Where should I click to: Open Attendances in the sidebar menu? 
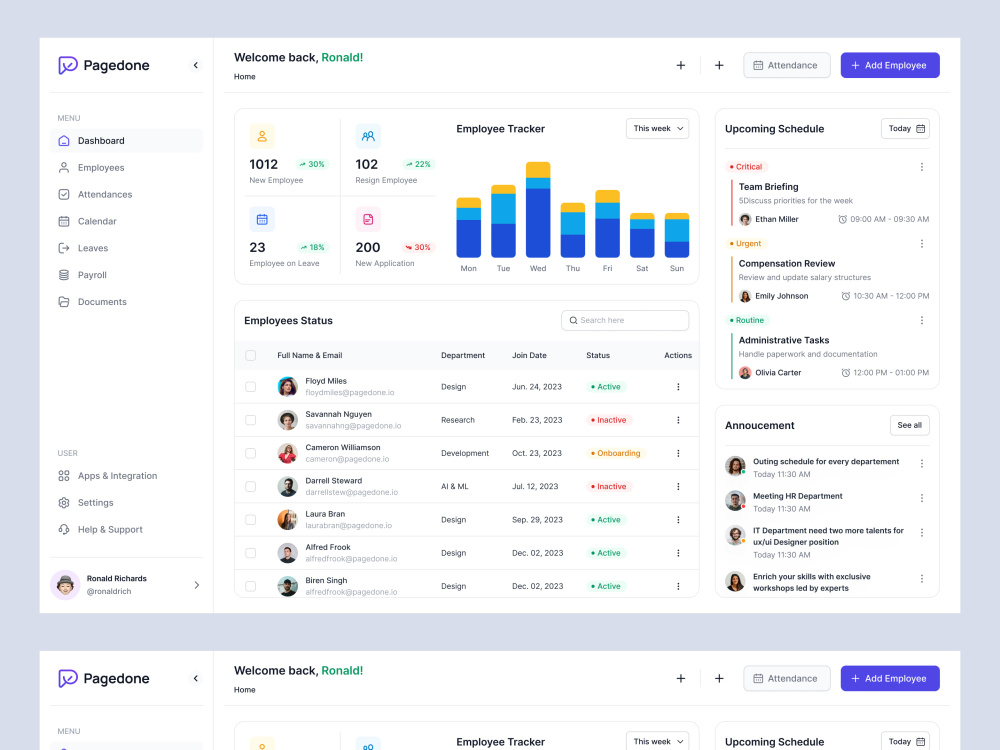[x=126, y=195]
